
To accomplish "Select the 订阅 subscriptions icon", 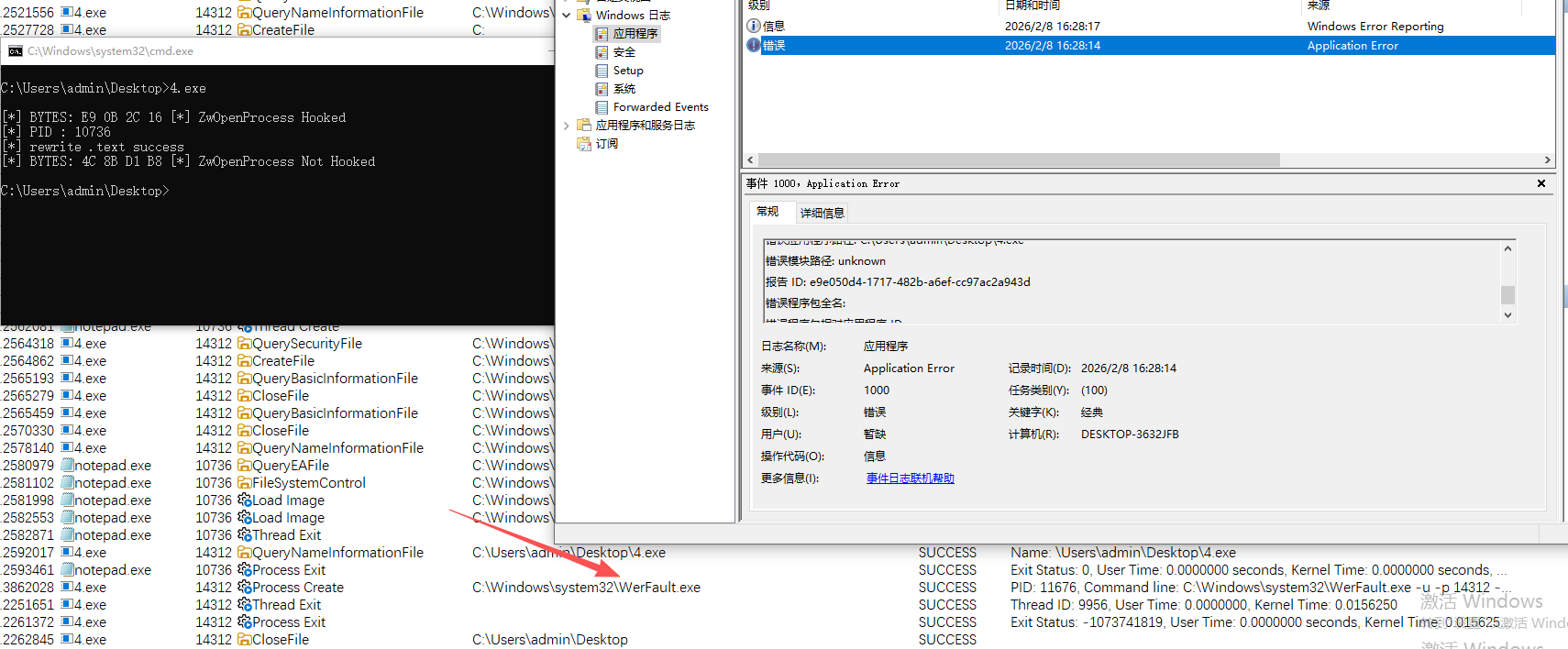I will (584, 144).
